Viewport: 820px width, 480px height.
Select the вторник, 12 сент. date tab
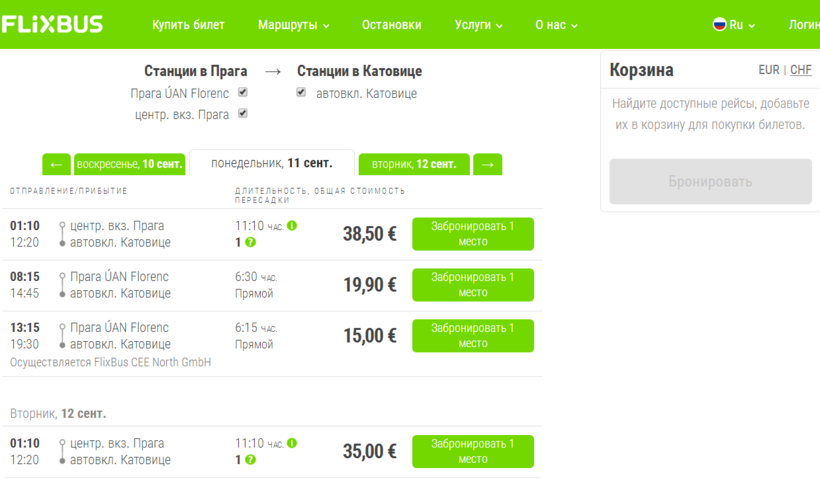coord(414,164)
